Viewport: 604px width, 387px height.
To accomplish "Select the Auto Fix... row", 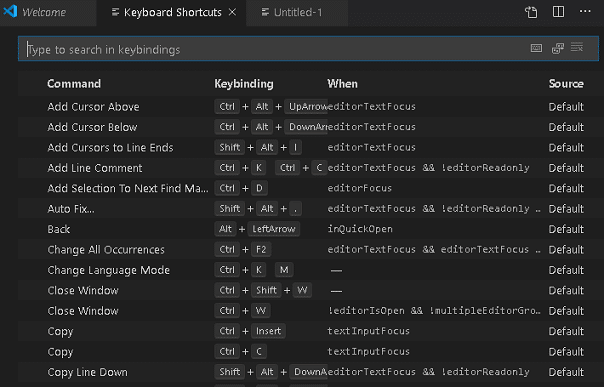I will (308, 209).
